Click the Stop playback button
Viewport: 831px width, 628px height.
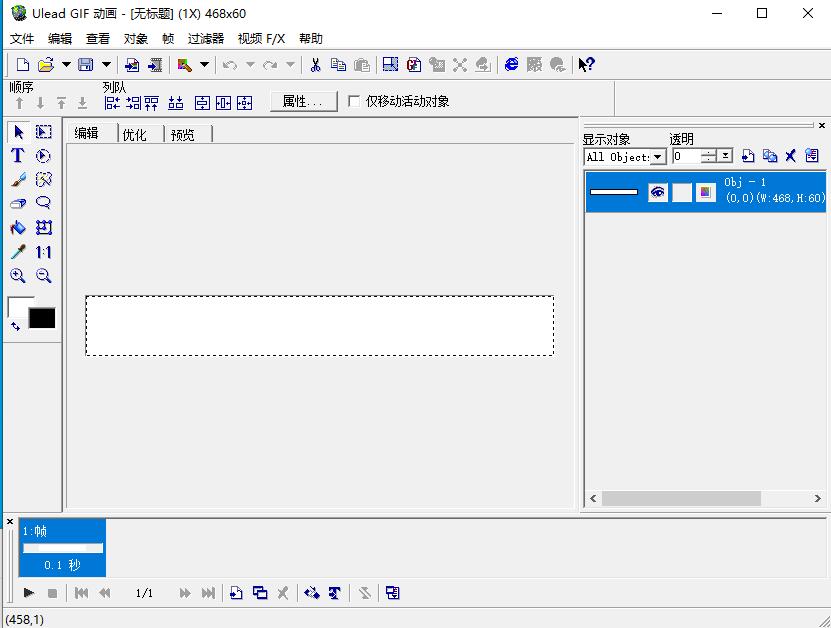(52, 593)
